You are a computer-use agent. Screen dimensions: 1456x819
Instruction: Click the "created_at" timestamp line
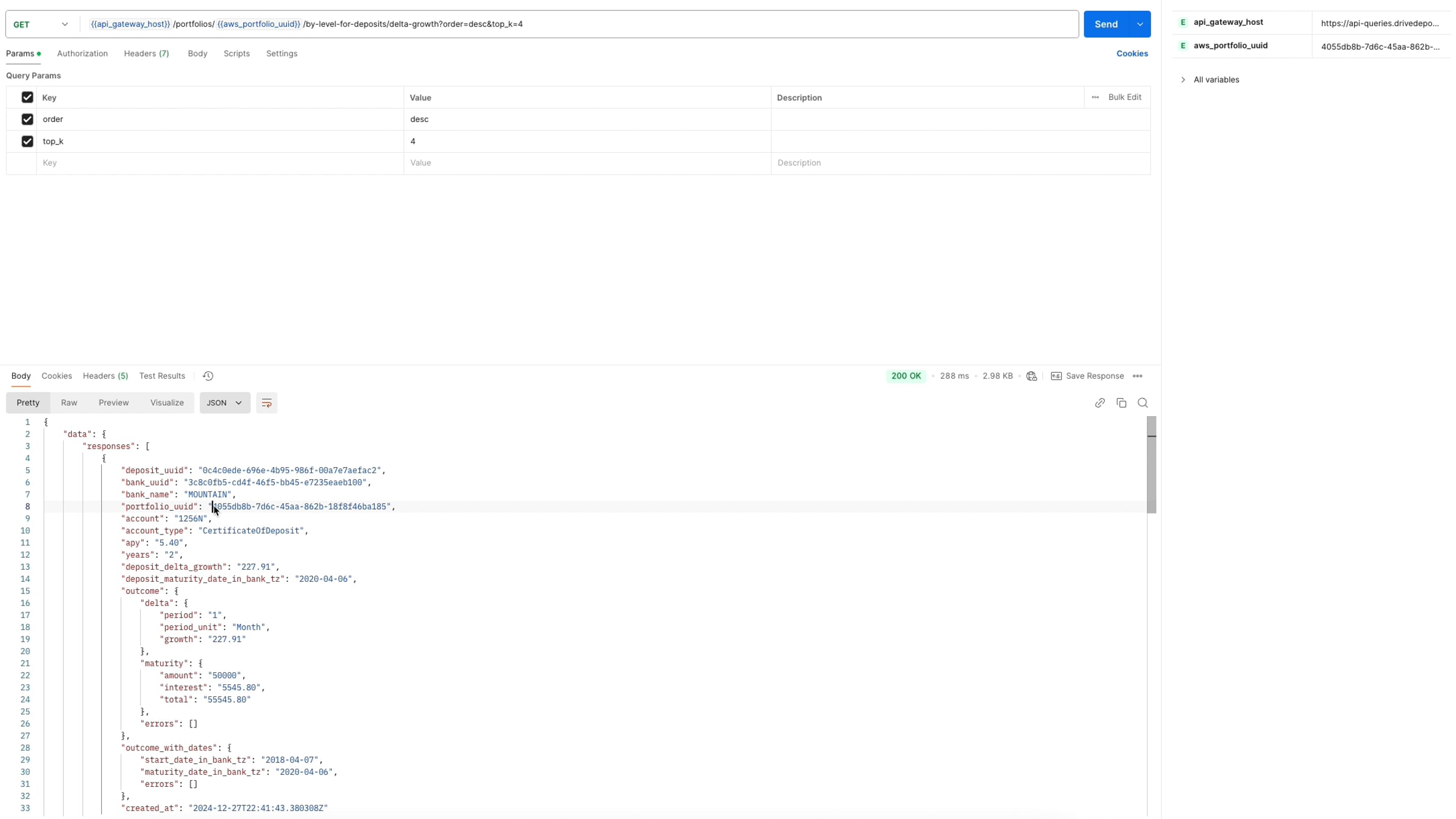click(224, 808)
